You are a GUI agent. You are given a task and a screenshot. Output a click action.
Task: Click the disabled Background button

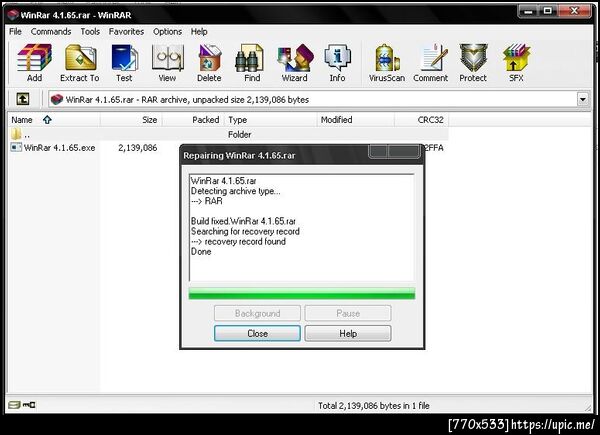257,313
